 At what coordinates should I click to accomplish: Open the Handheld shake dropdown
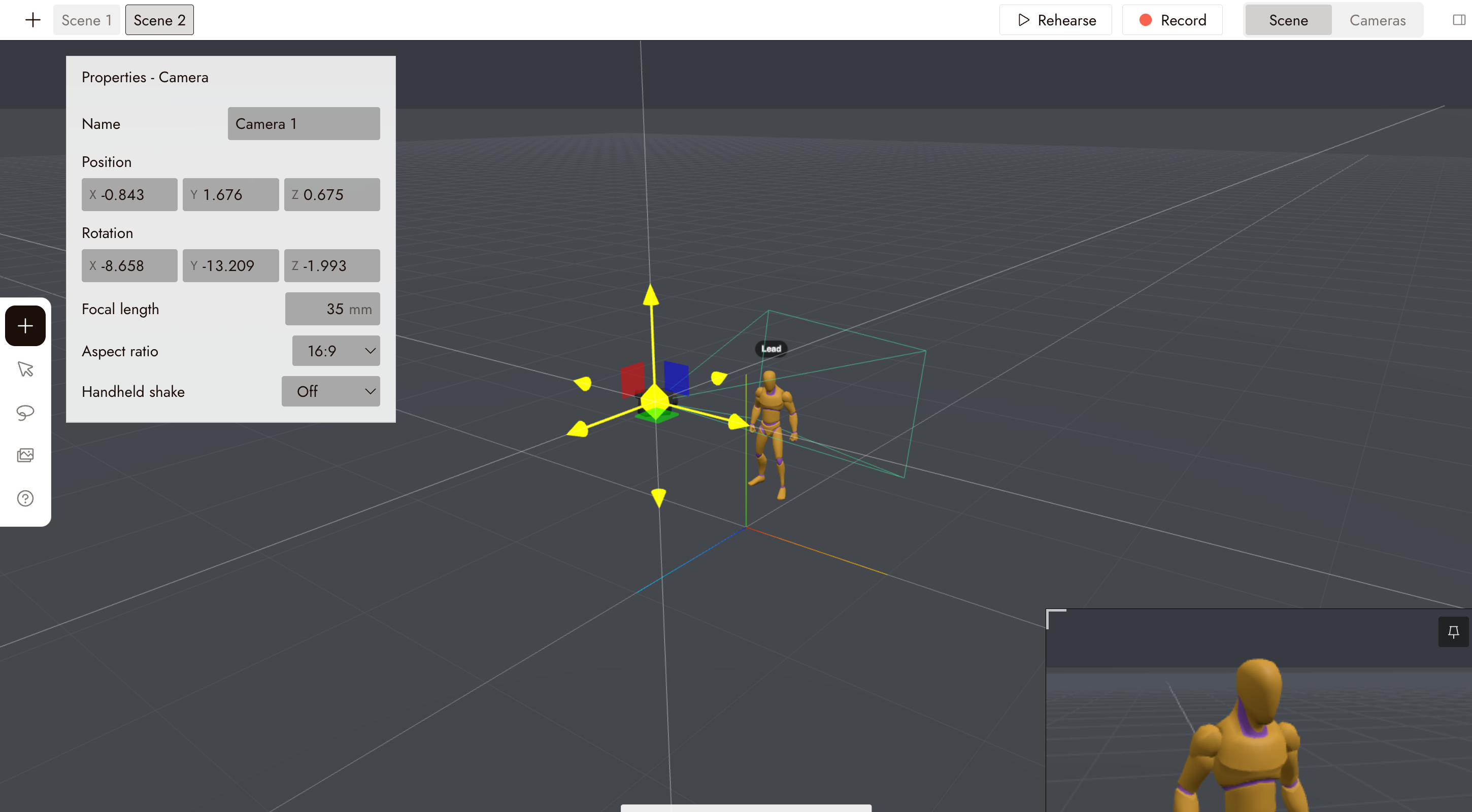coord(331,391)
